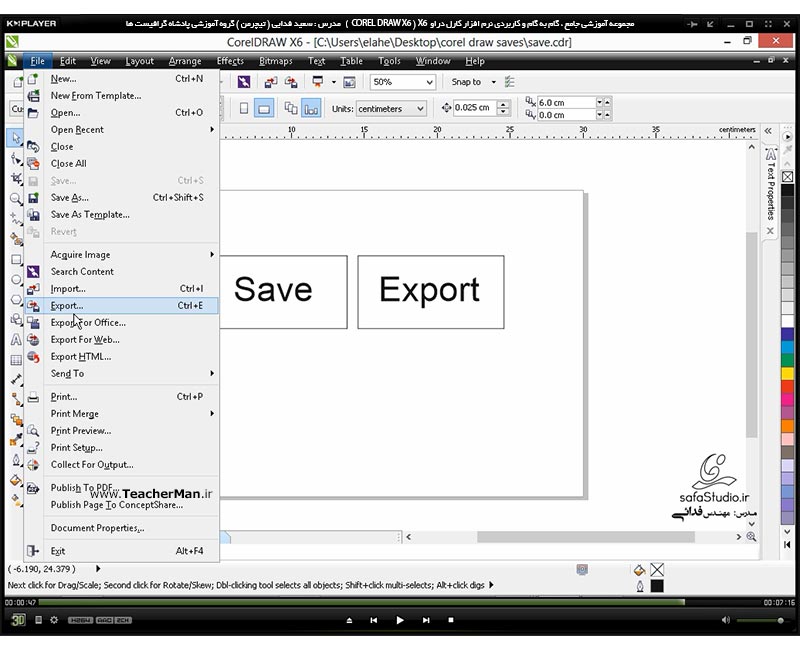Open the Bitmaps menu
This screenshot has height=650, width=800.
pos(276,61)
